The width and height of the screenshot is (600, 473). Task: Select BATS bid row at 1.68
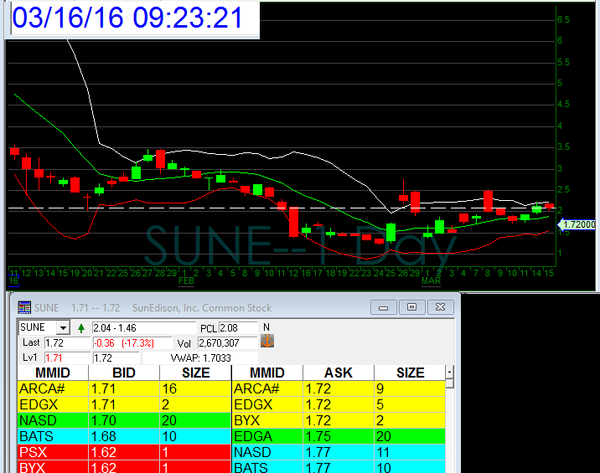[x=124, y=436]
